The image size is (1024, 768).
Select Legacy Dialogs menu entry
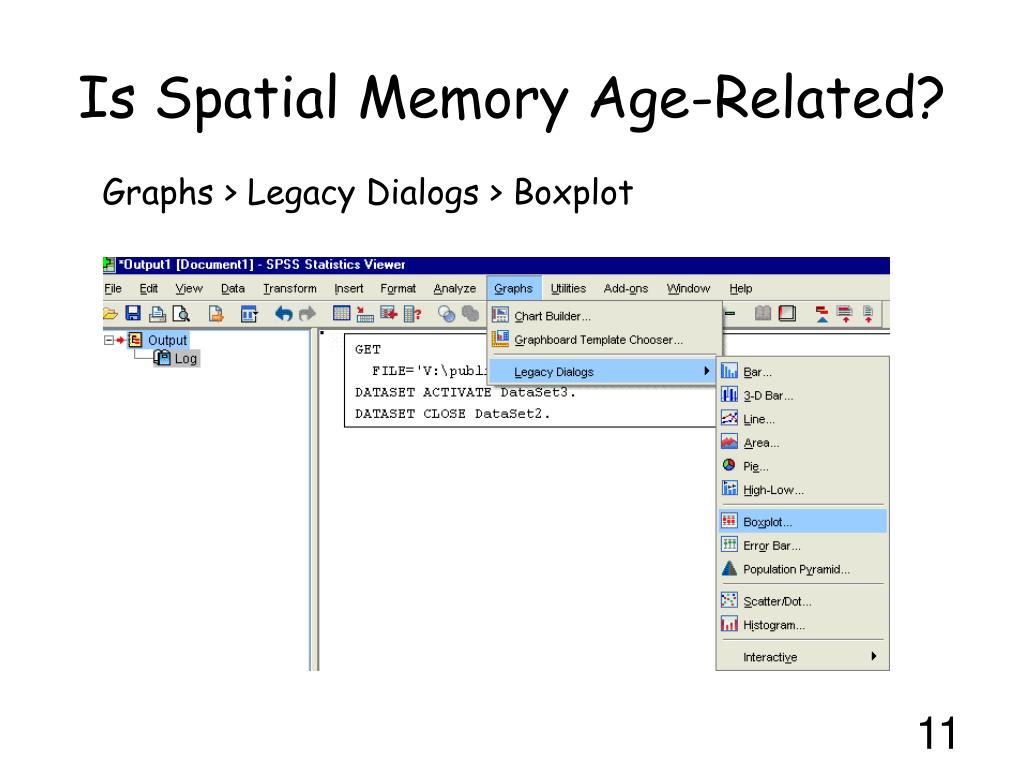(601, 372)
